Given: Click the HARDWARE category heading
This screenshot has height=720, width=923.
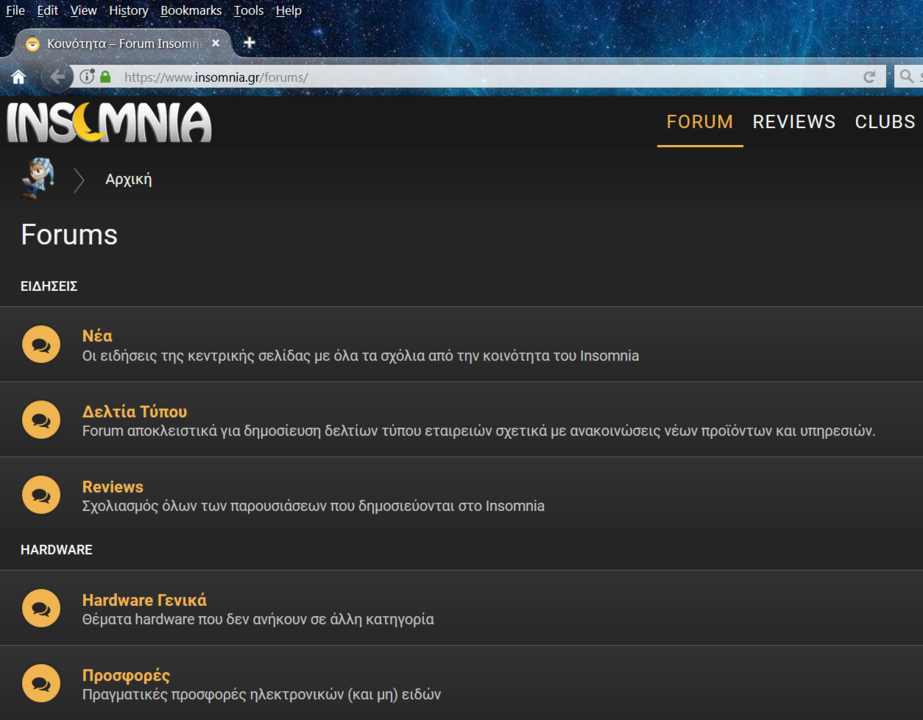Looking at the screenshot, I should click(57, 550).
